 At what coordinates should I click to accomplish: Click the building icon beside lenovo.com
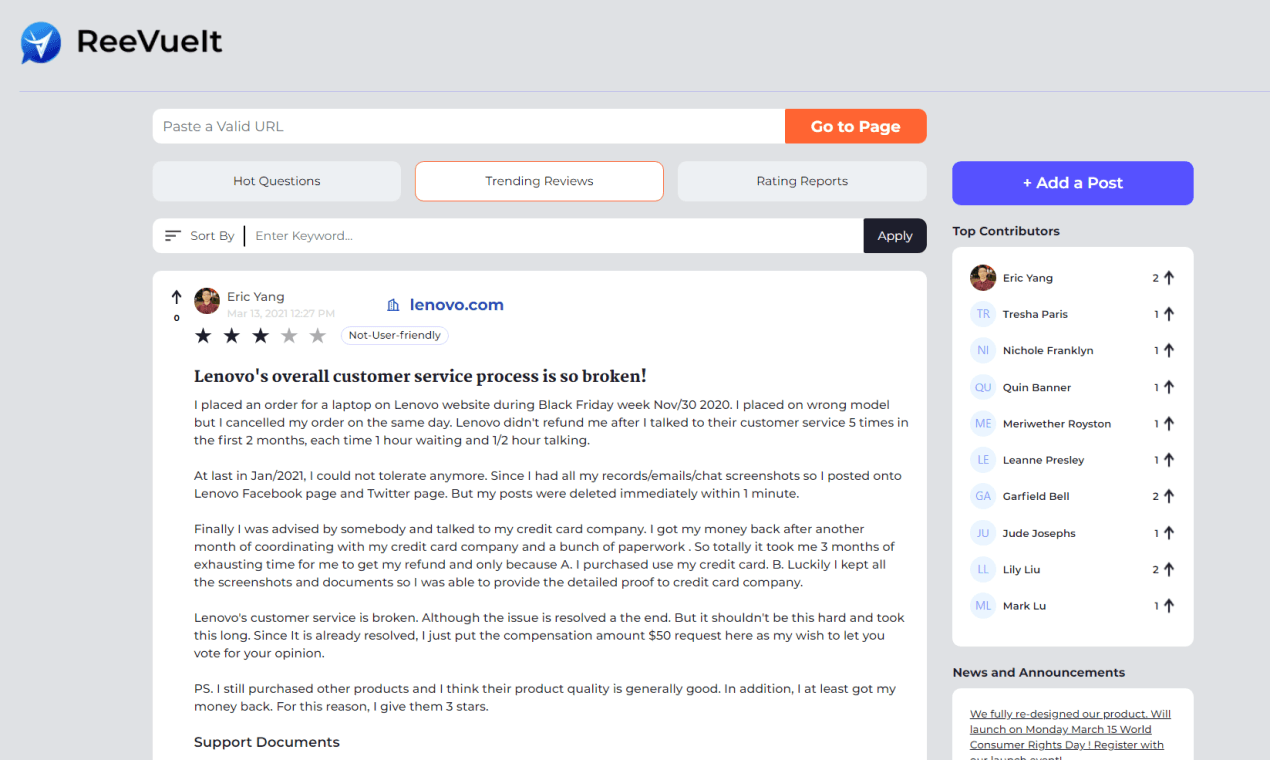click(x=393, y=305)
